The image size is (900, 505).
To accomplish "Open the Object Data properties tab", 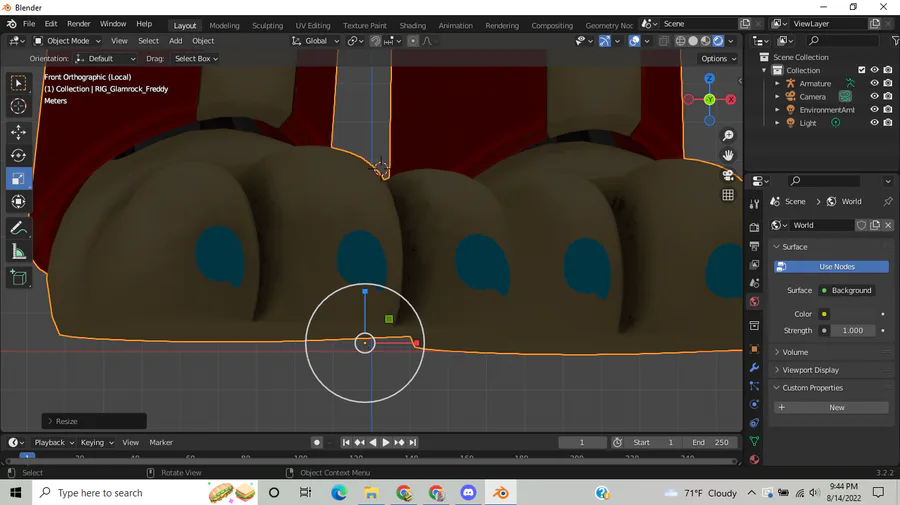I will click(754, 441).
